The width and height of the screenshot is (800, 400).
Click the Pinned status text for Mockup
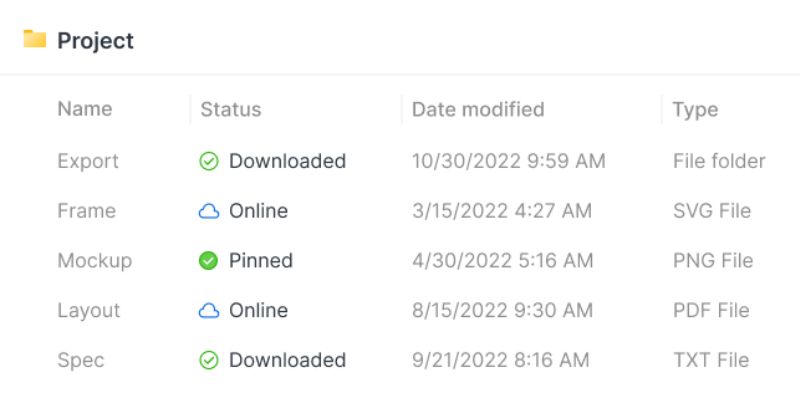click(261, 261)
